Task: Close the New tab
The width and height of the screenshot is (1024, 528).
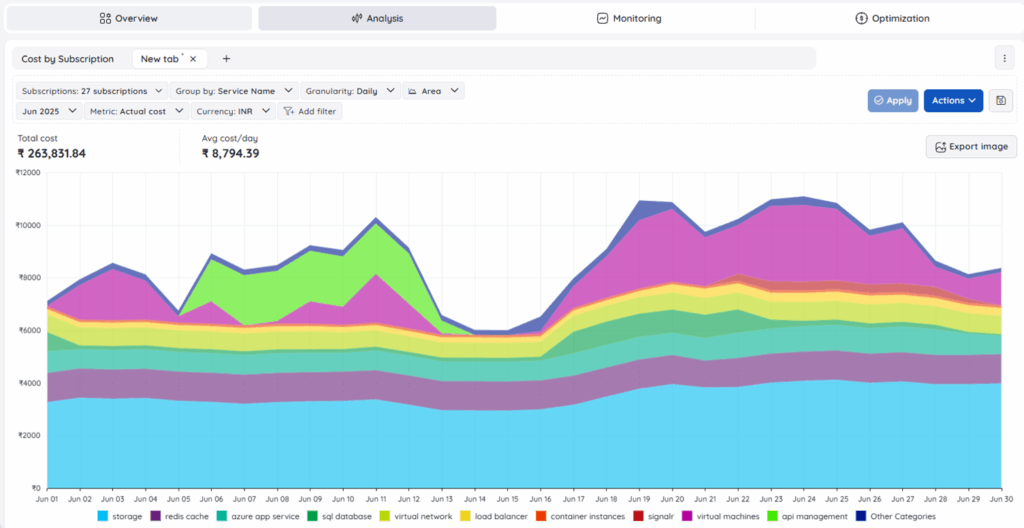Action: tap(193, 59)
